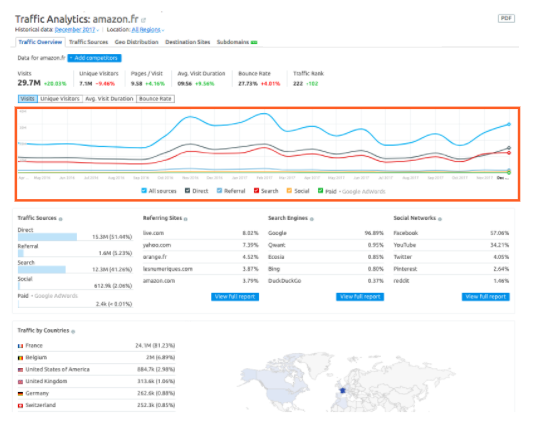This screenshot has height=421, width=537.
Task: Open the December 2017 historical data dropdown
Action: tap(76, 30)
